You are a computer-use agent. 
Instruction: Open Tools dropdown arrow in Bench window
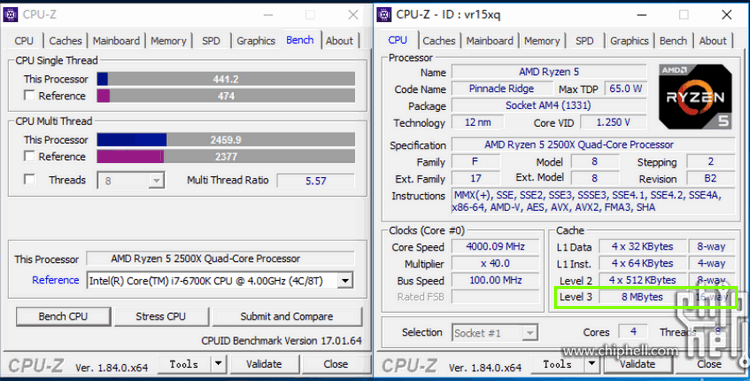coord(218,364)
